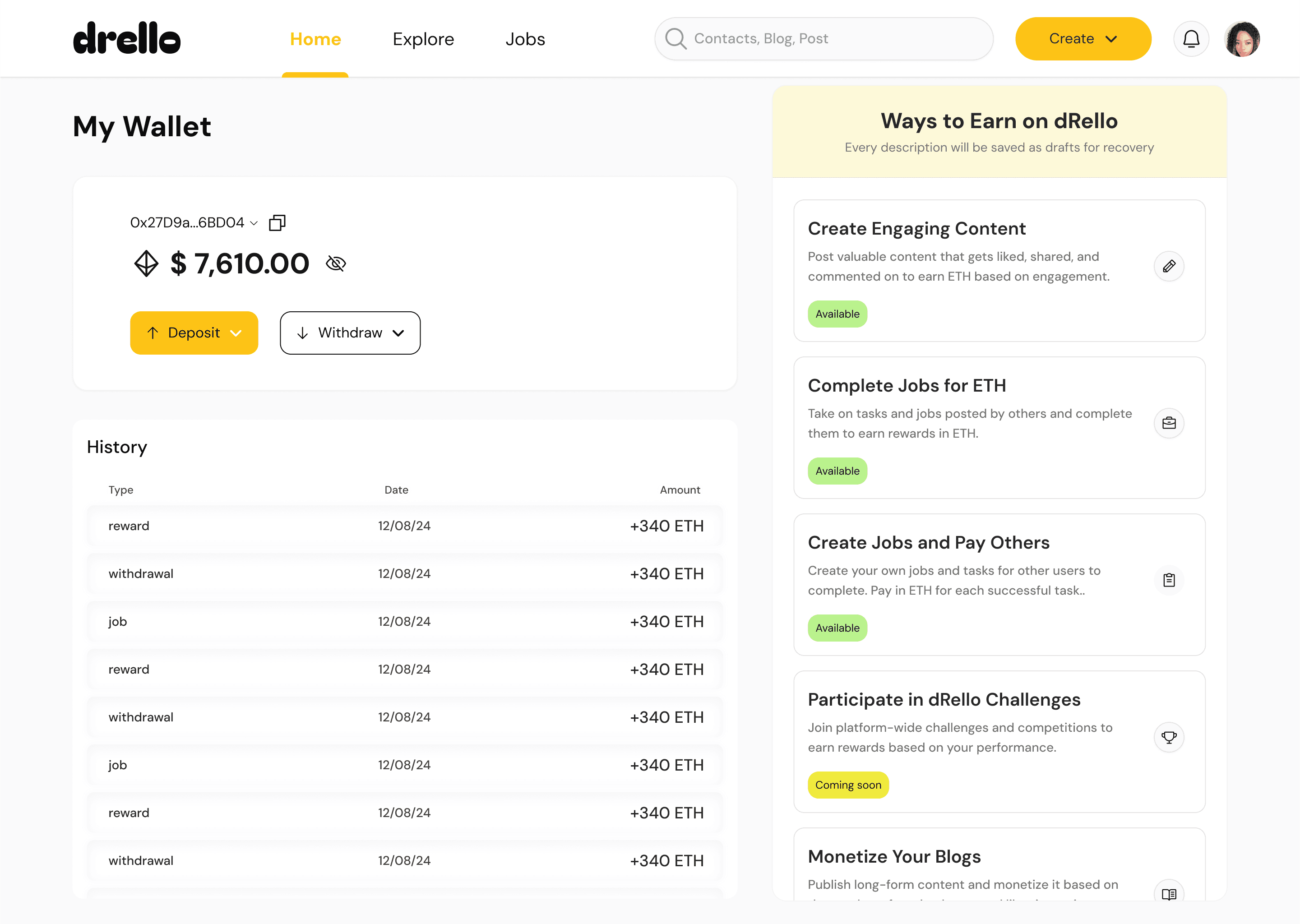Click Available badge under Complete Jobs for ETH
The width and height of the screenshot is (1300, 924).
(837, 471)
